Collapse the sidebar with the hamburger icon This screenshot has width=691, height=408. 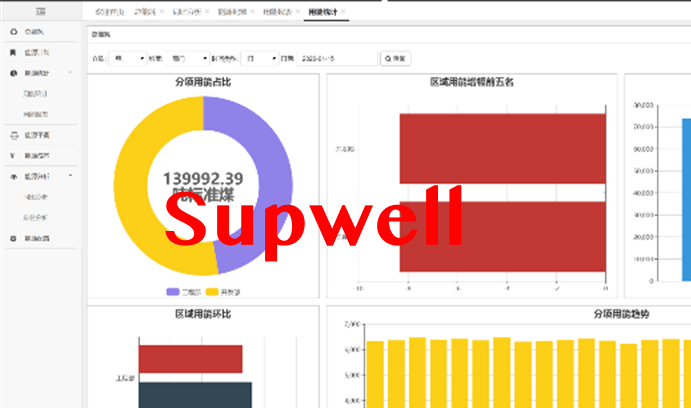pos(41,11)
